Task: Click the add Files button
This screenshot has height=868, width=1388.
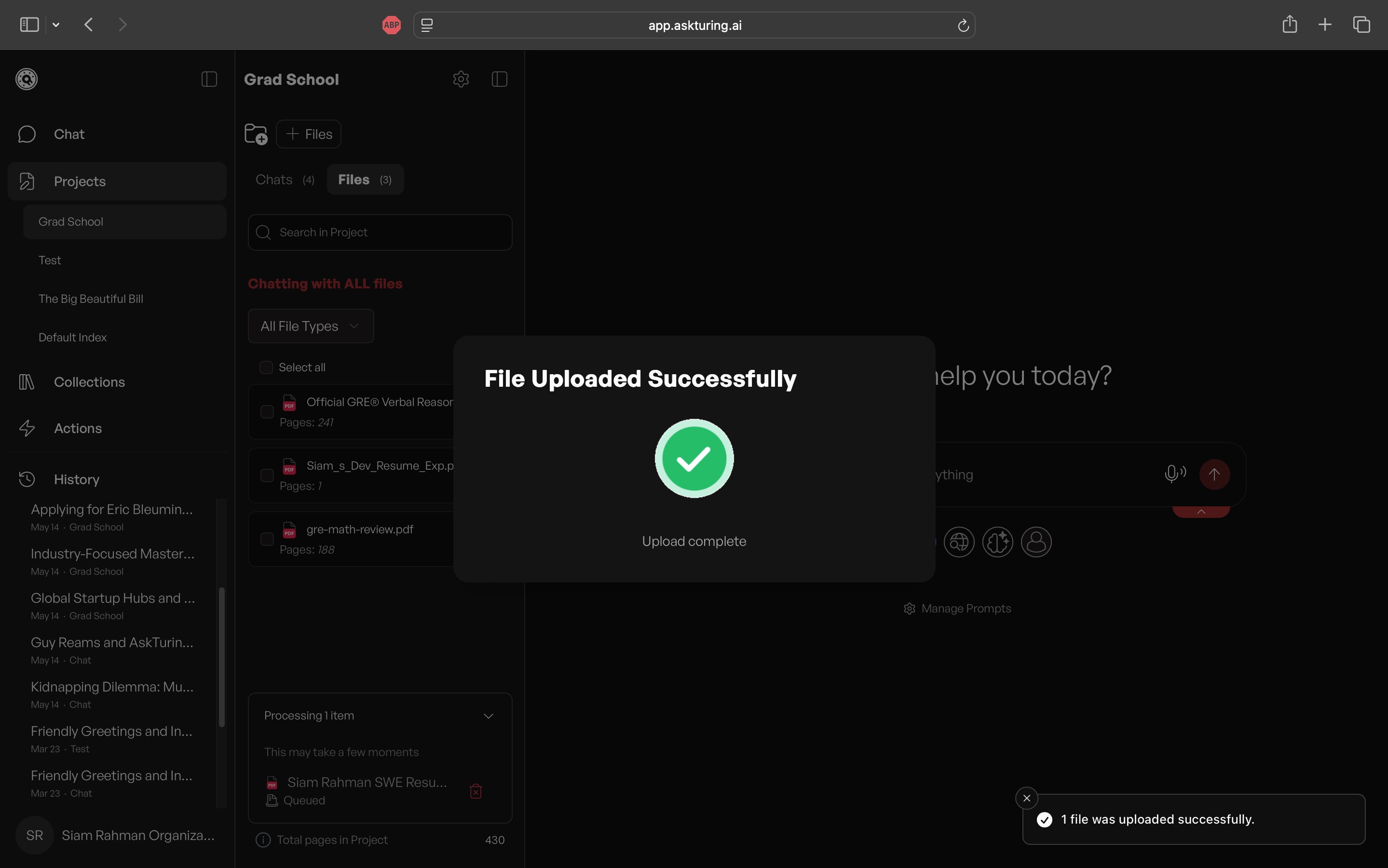Action: (x=309, y=135)
